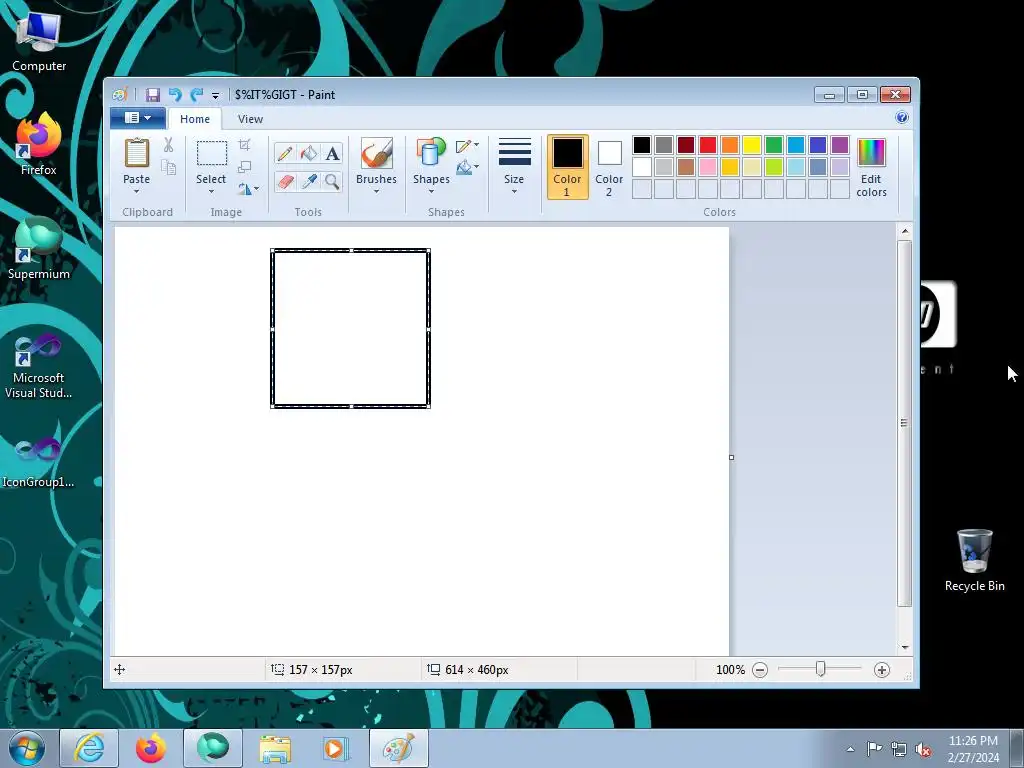Image resolution: width=1024 pixels, height=768 pixels.
Task: Open the Size line thickness dropdown
Action: [514, 167]
